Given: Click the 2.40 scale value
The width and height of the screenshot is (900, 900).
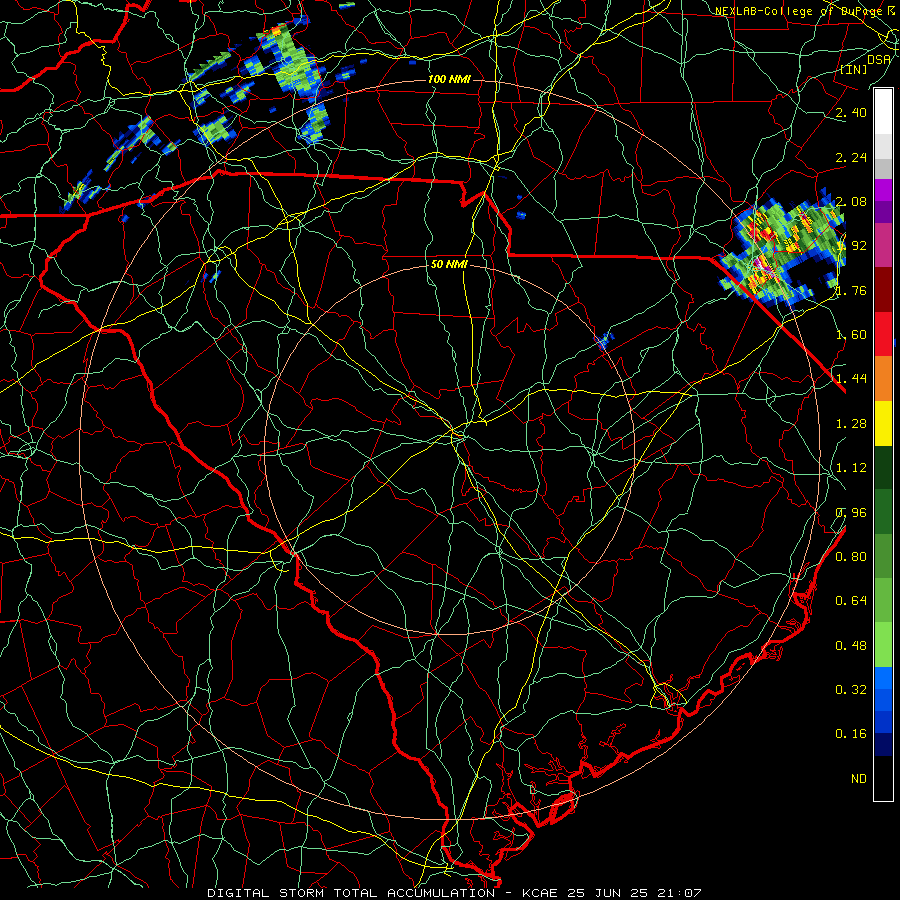Looking at the screenshot, I should pos(851,112).
